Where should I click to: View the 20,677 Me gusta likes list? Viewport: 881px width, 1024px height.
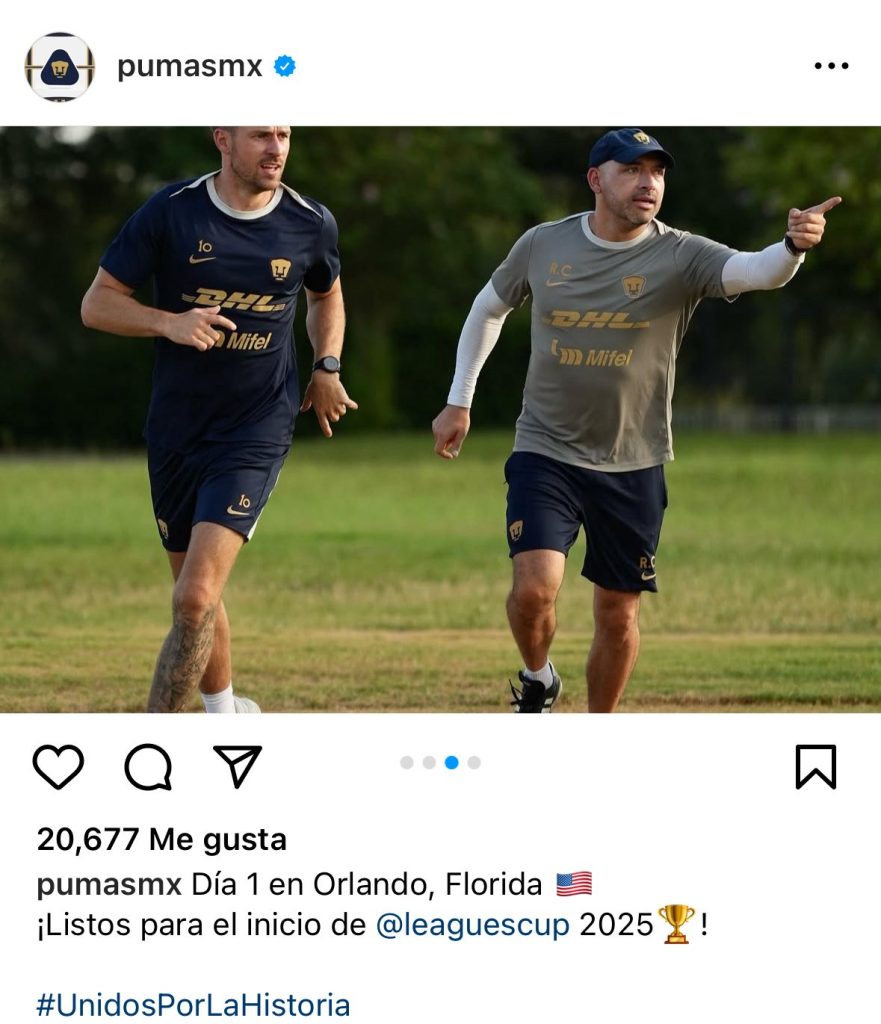tap(161, 840)
